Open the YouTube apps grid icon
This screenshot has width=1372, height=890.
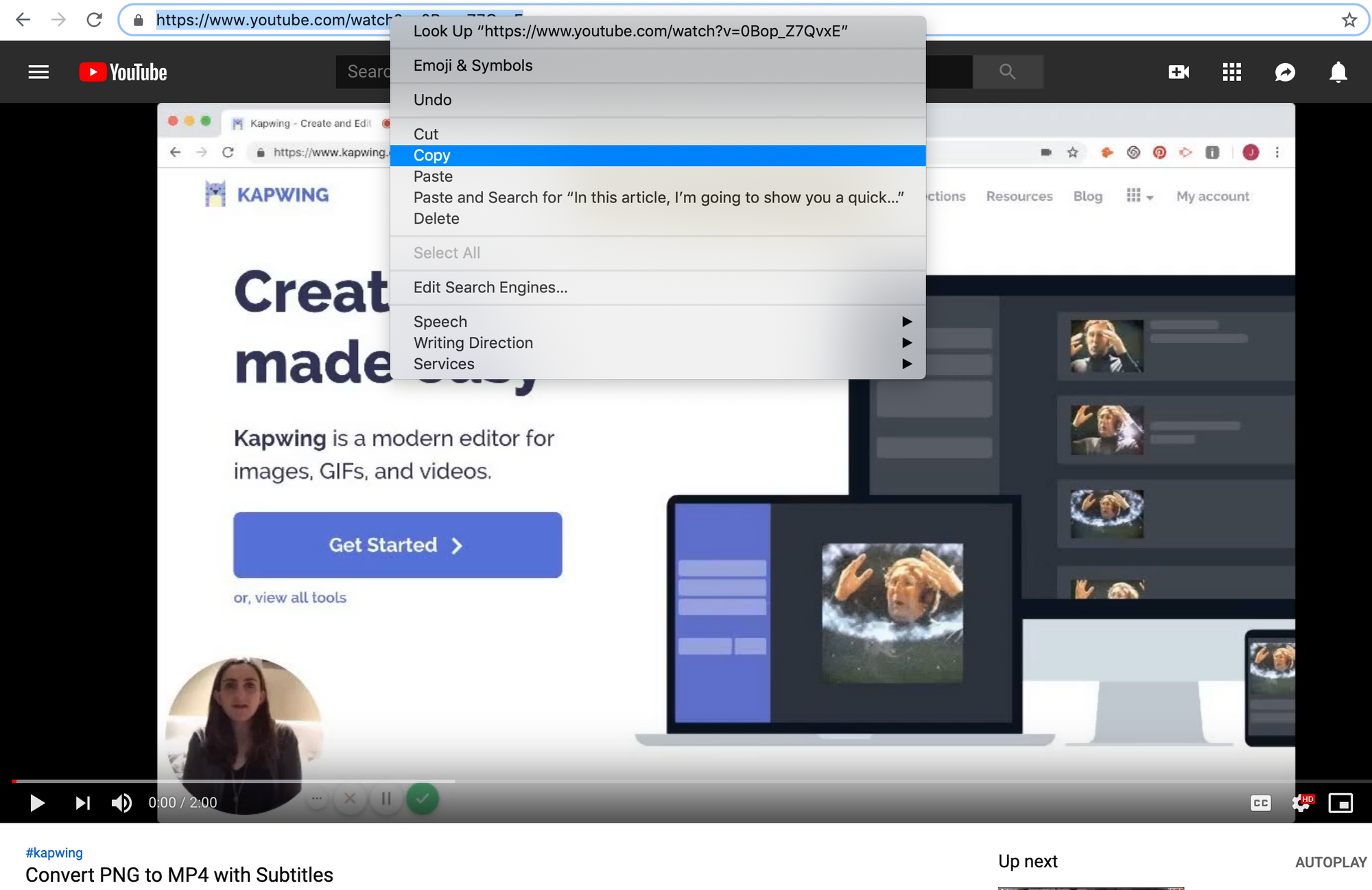pyautogui.click(x=1232, y=72)
